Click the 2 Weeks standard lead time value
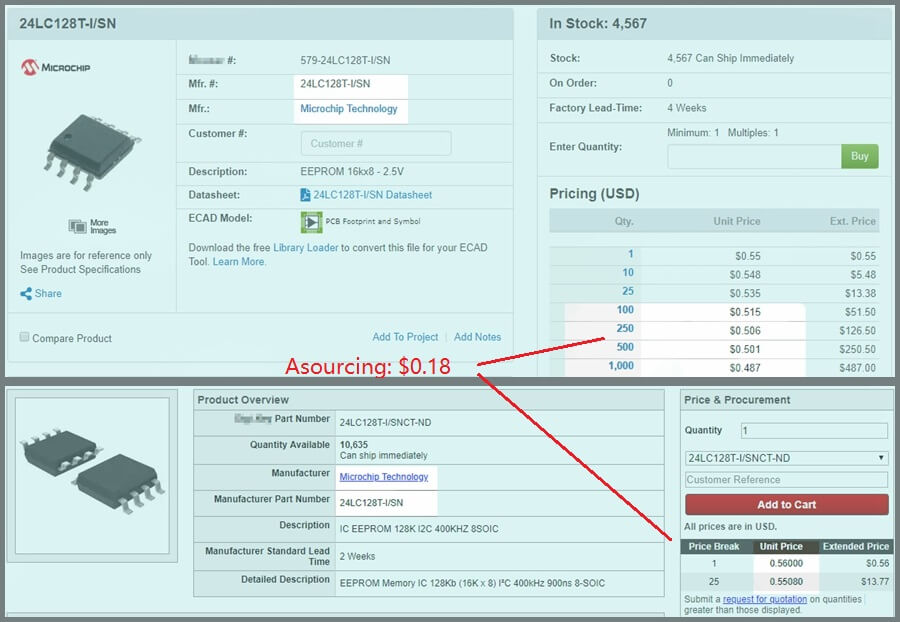 click(357, 556)
